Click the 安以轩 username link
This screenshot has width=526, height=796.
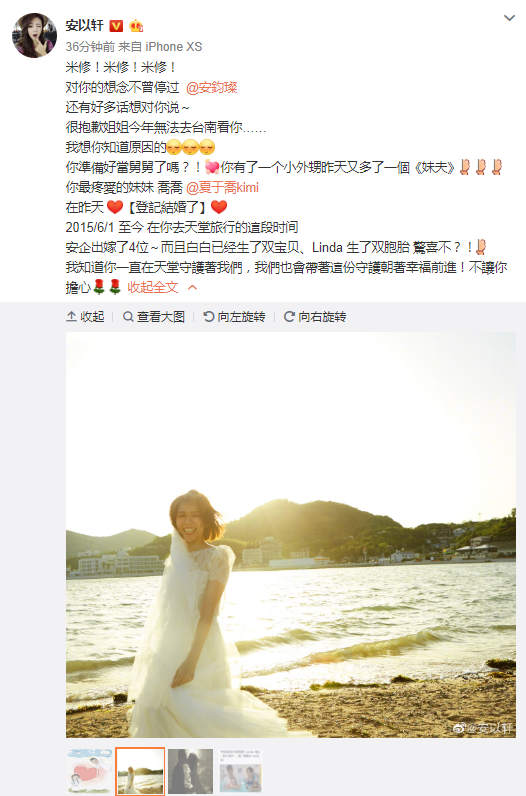84,25
